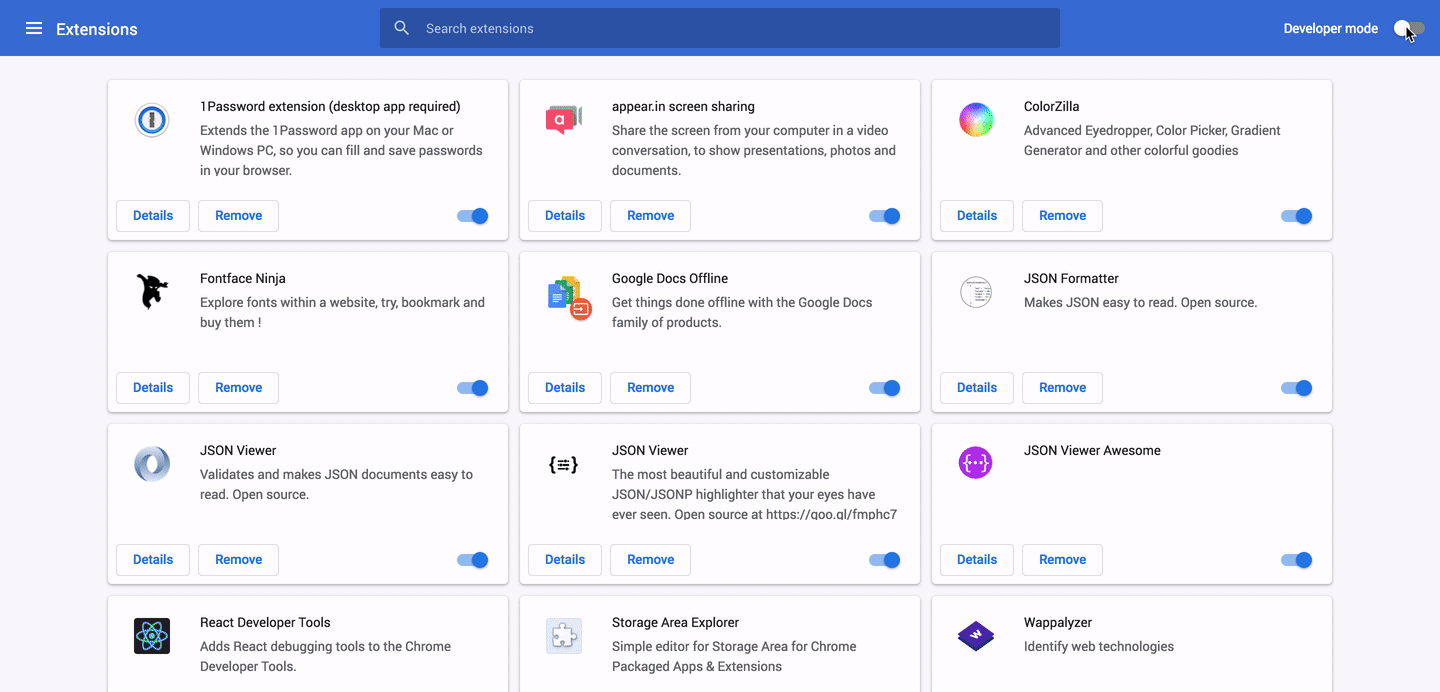Click 'React Developer Tools' title text

click(x=265, y=622)
